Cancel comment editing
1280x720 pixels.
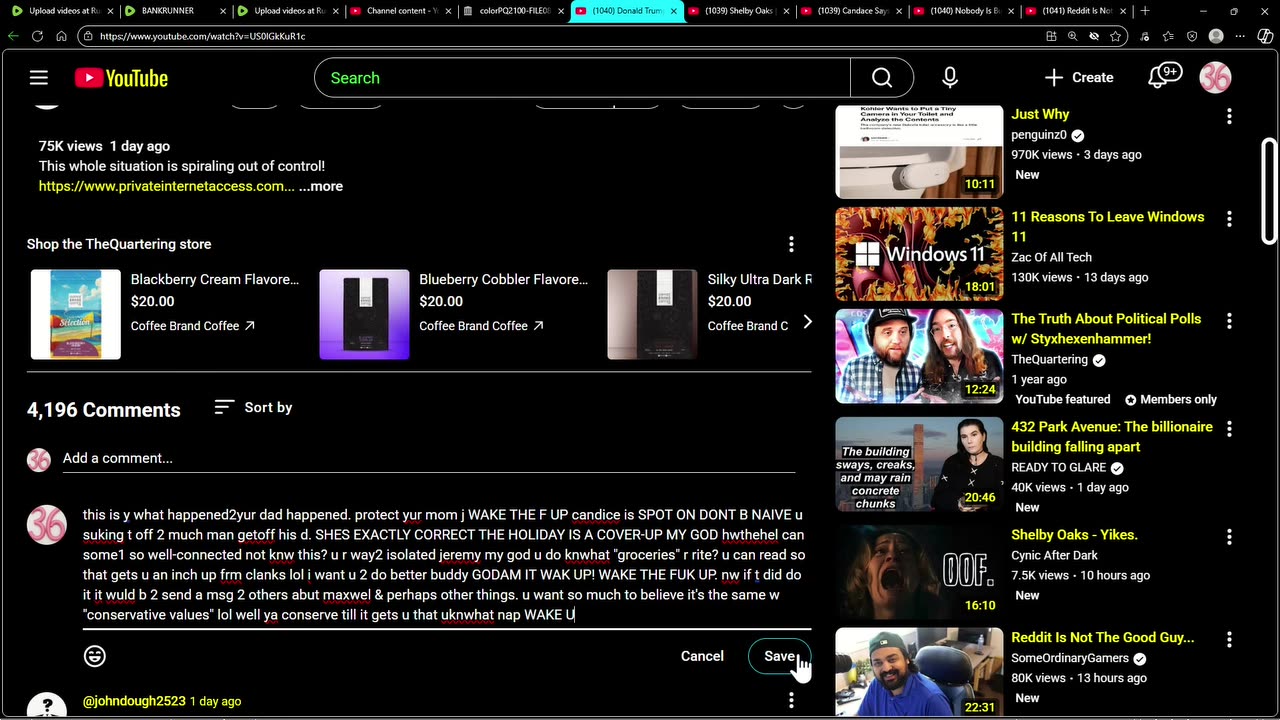click(x=702, y=656)
